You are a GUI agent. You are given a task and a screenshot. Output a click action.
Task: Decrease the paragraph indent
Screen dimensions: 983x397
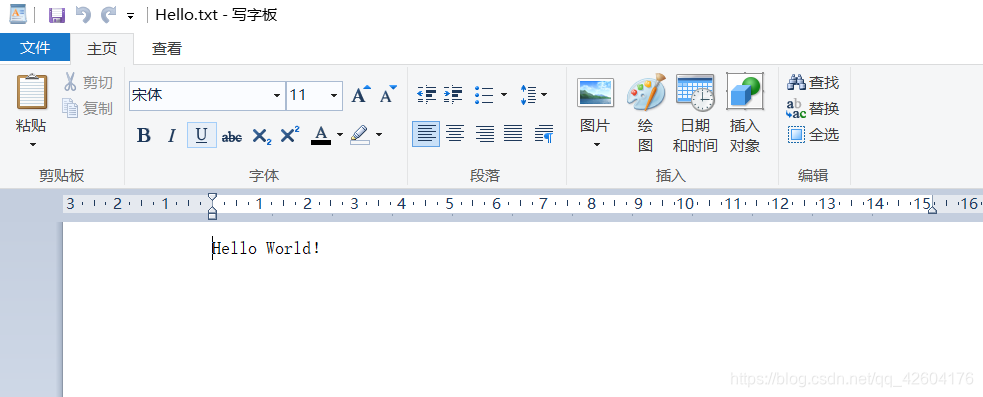[426, 95]
